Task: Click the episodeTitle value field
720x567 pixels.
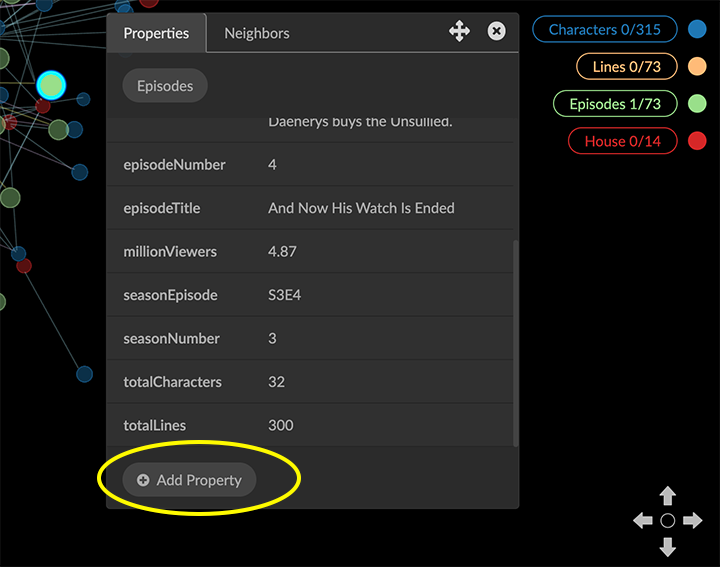Action: pyautogui.click(x=361, y=208)
